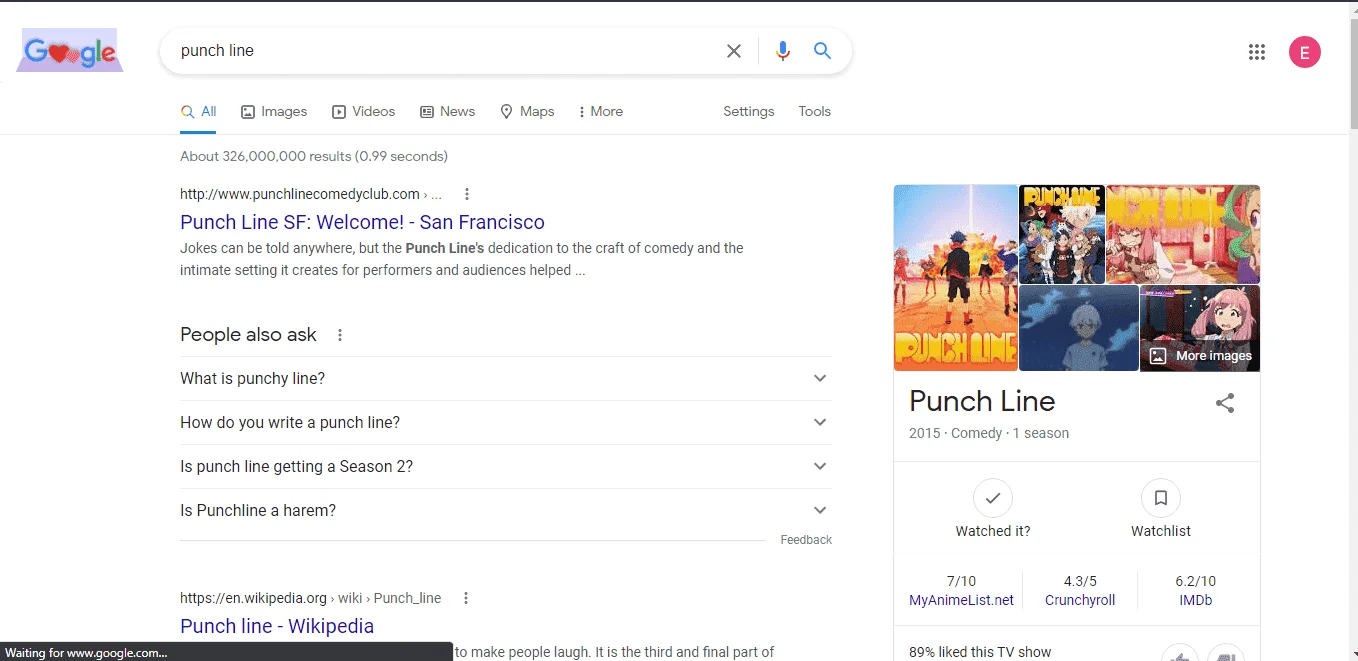1358x661 pixels.
Task: Click '89% liked this TV show' text
Action: [980, 652]
